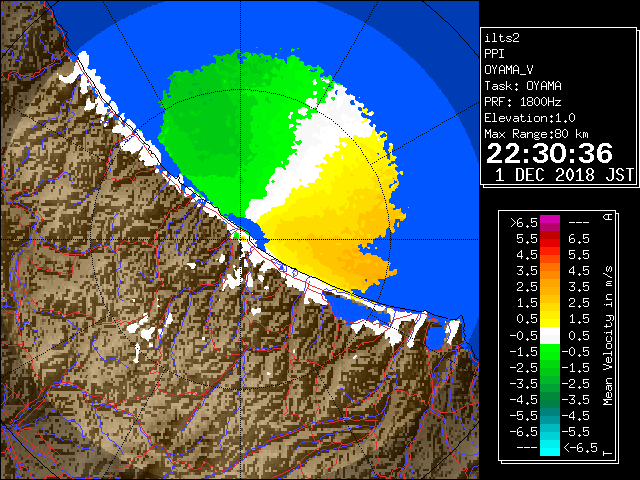640x480 pixels.
Task: Click the radar site at range ring center
Action: tap(240, 239)
